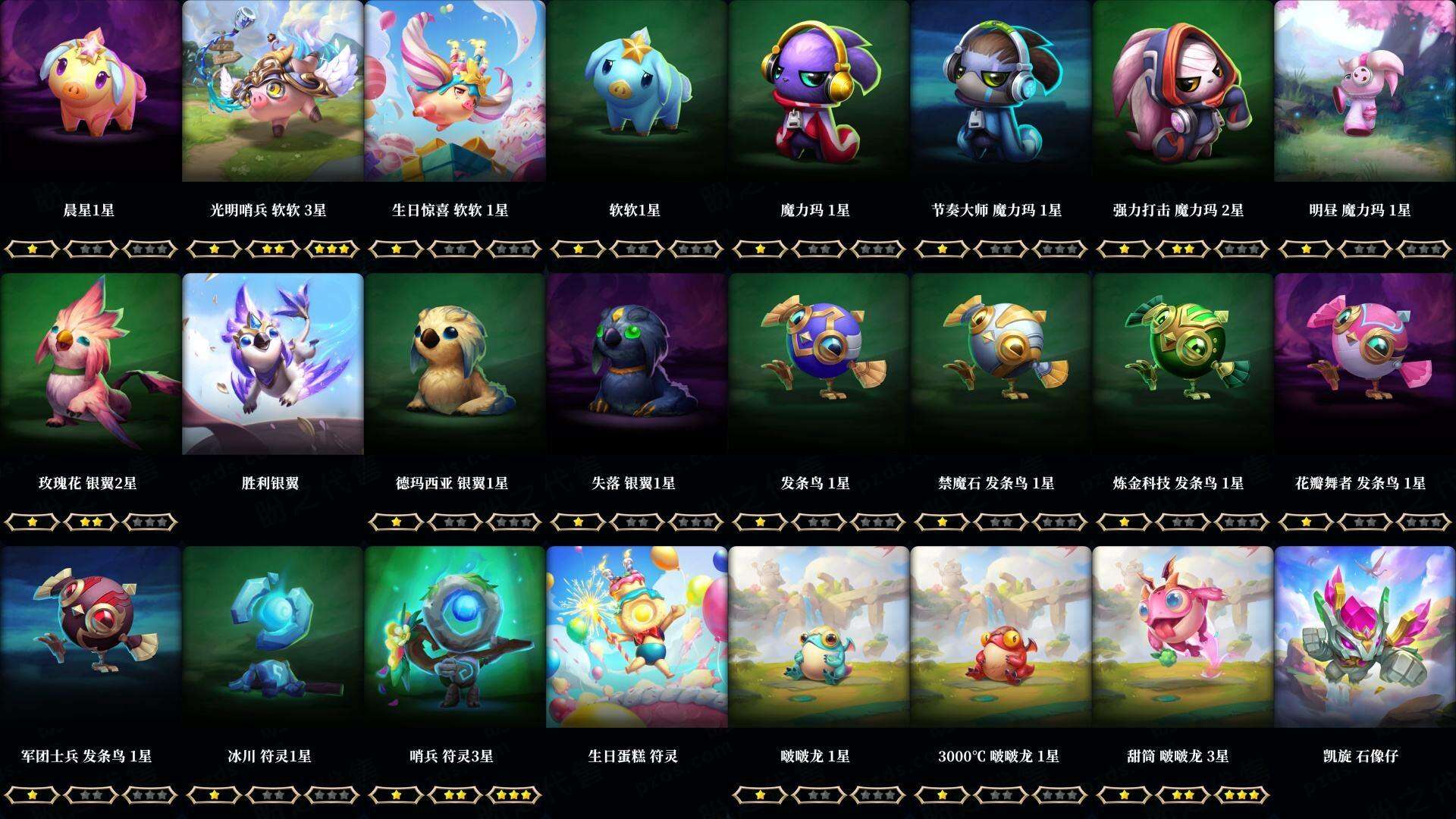
Task: Click one-star badge under 晨星1星
Action: point(32,249)
